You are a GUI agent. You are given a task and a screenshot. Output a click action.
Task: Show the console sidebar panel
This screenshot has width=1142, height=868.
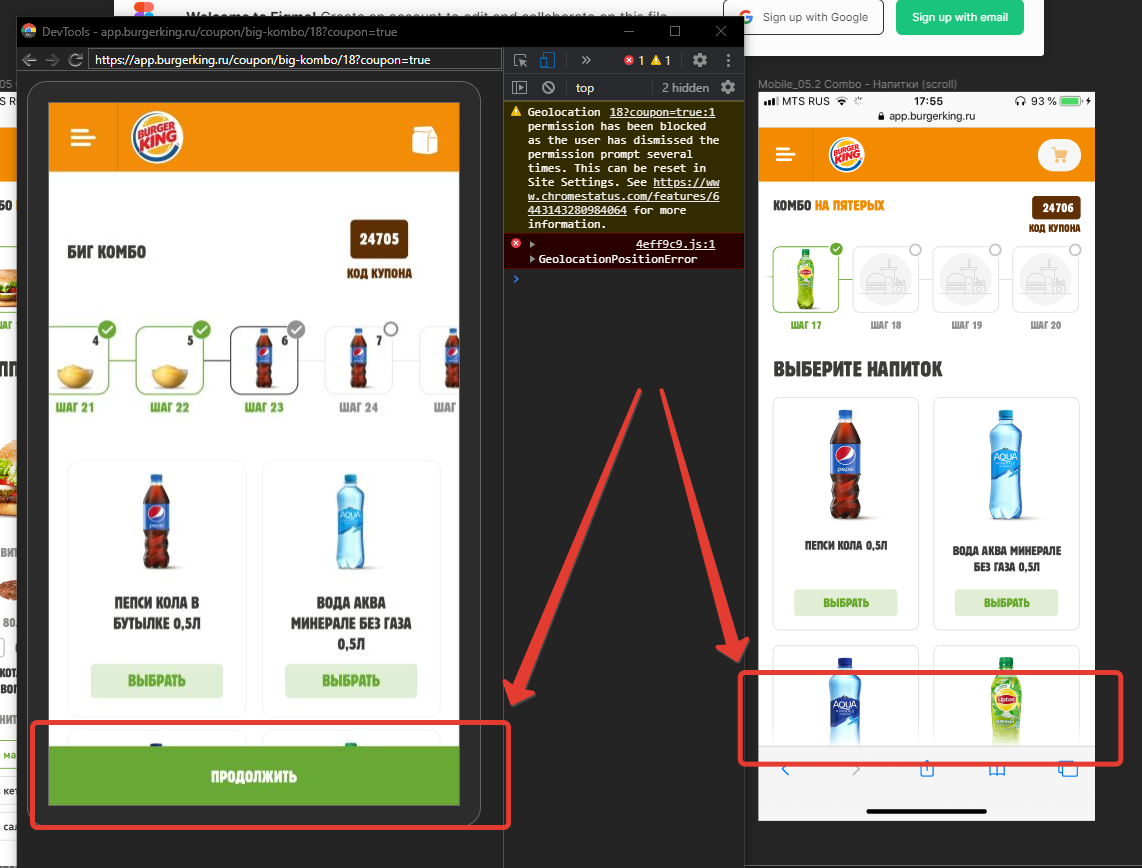[x=520, y=88]
